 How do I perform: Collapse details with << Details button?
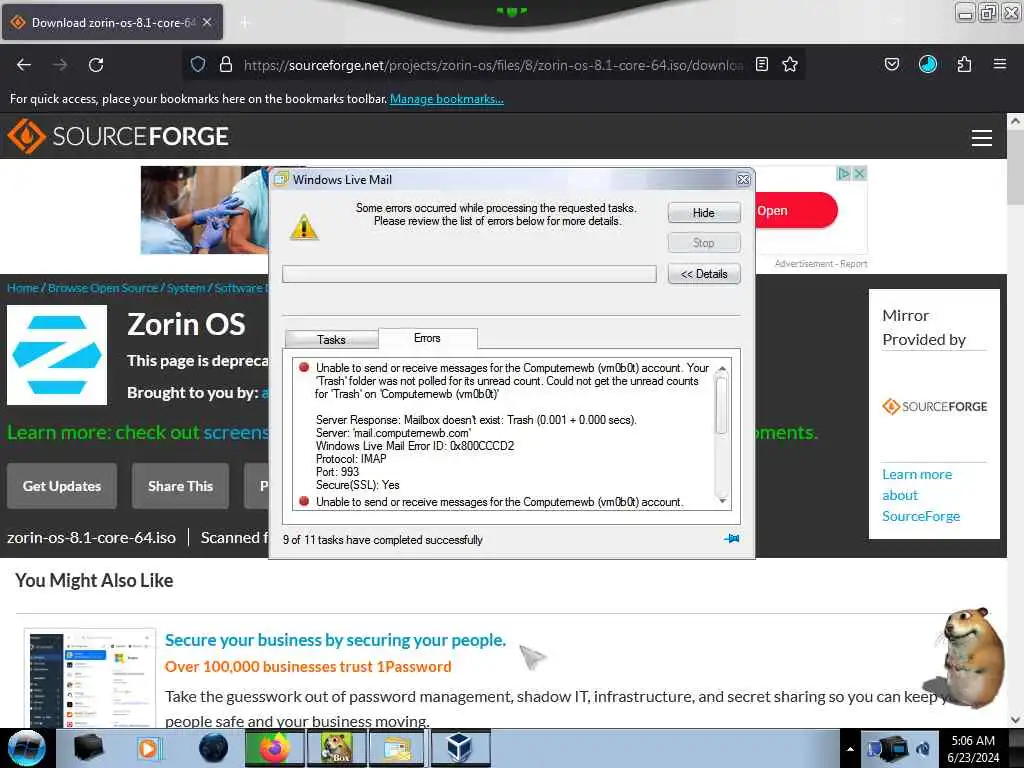click(704, 274)
